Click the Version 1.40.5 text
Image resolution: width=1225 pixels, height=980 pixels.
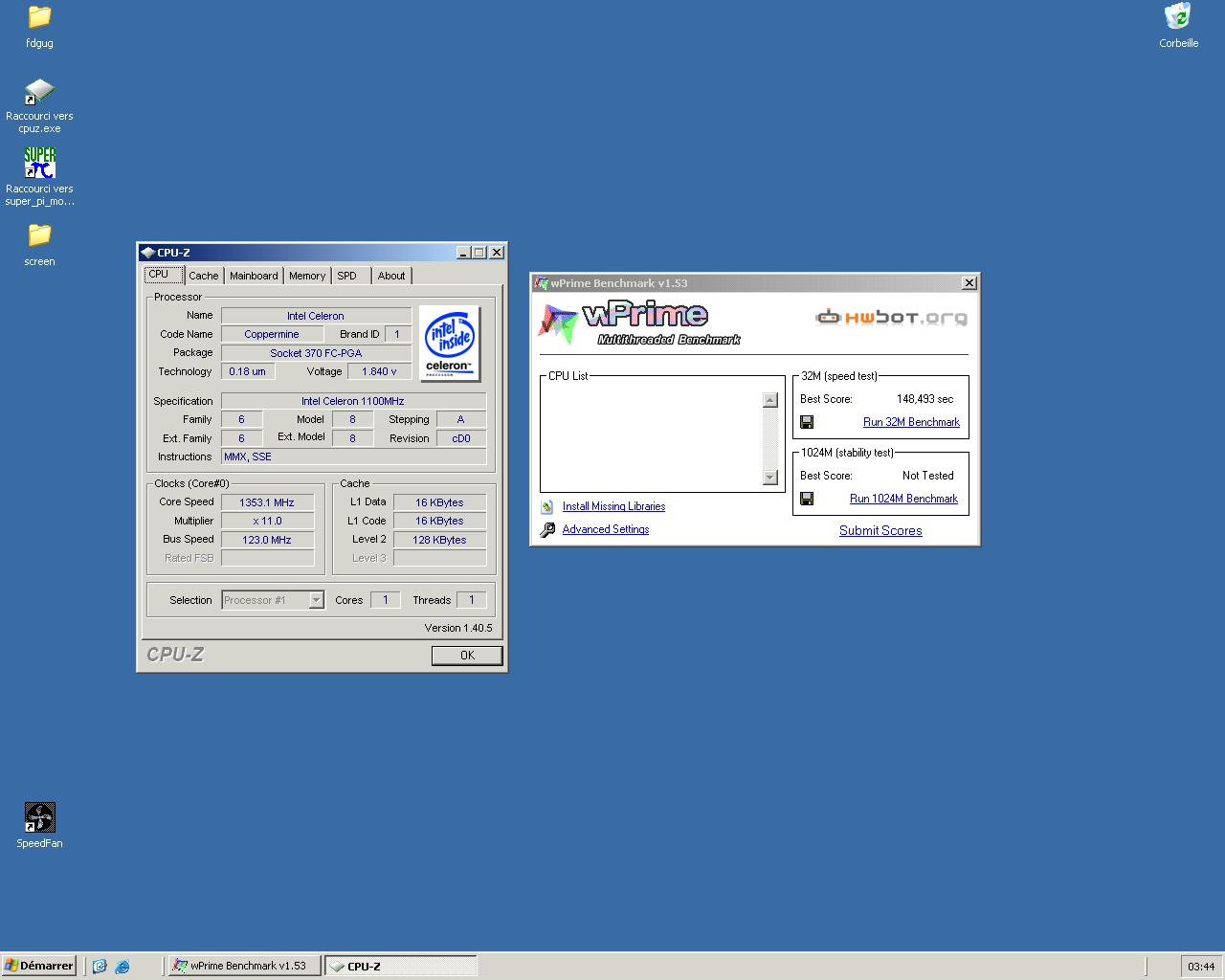pos(458,628)
